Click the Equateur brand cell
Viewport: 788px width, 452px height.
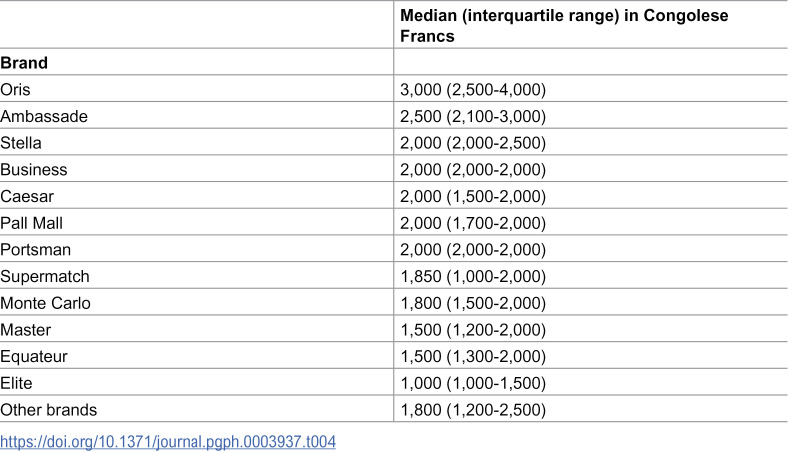click(34, 356)
